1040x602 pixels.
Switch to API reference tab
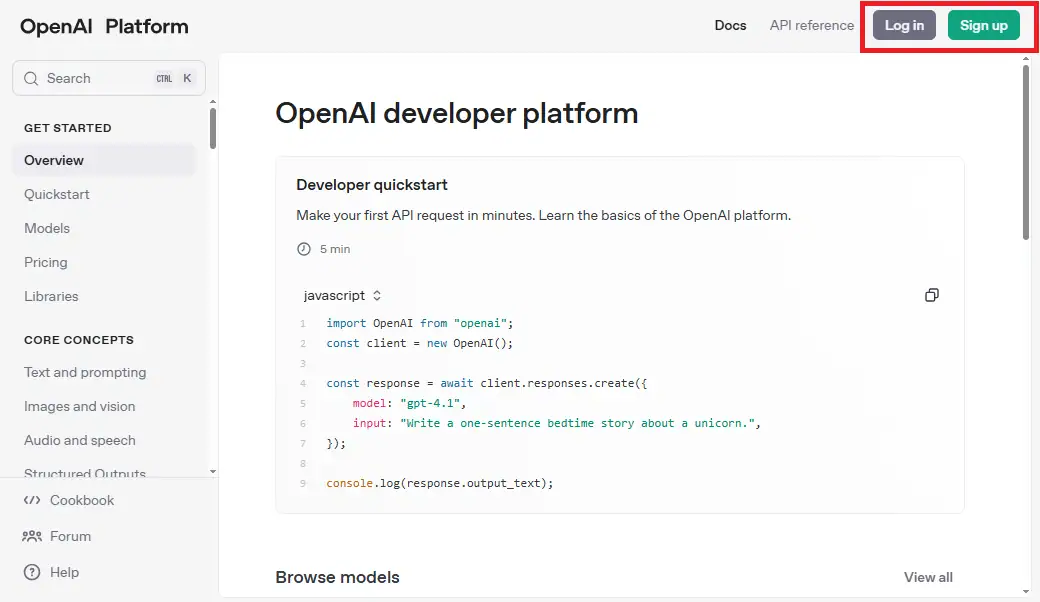tap(811, 25)
